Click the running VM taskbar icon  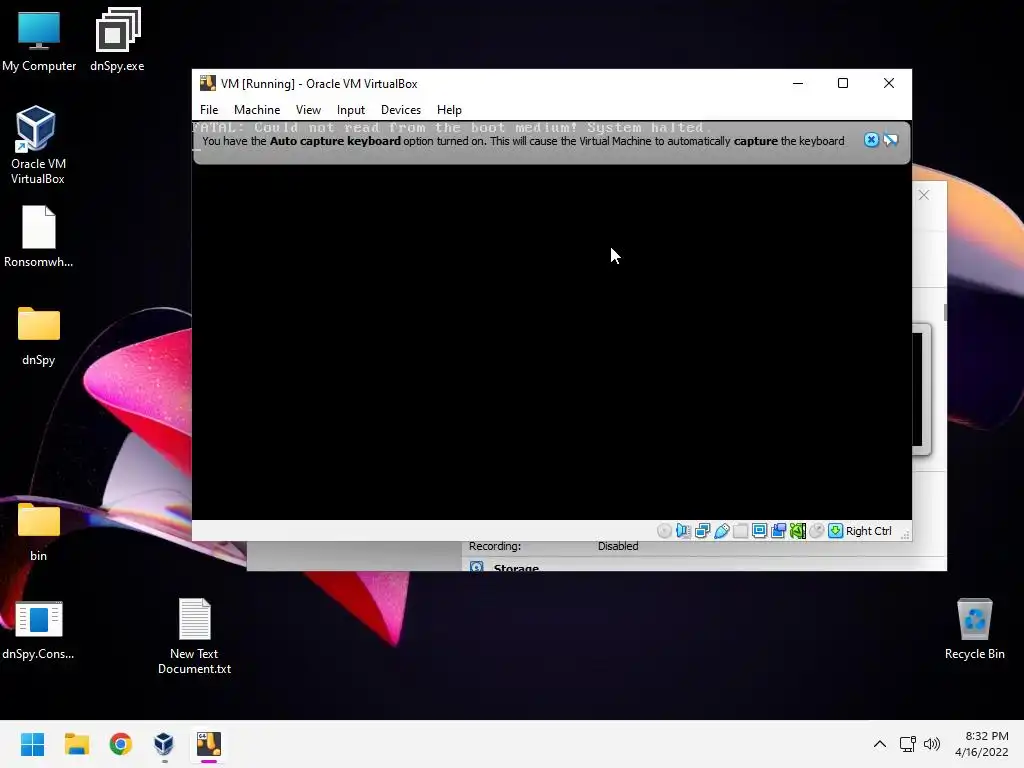209,744
